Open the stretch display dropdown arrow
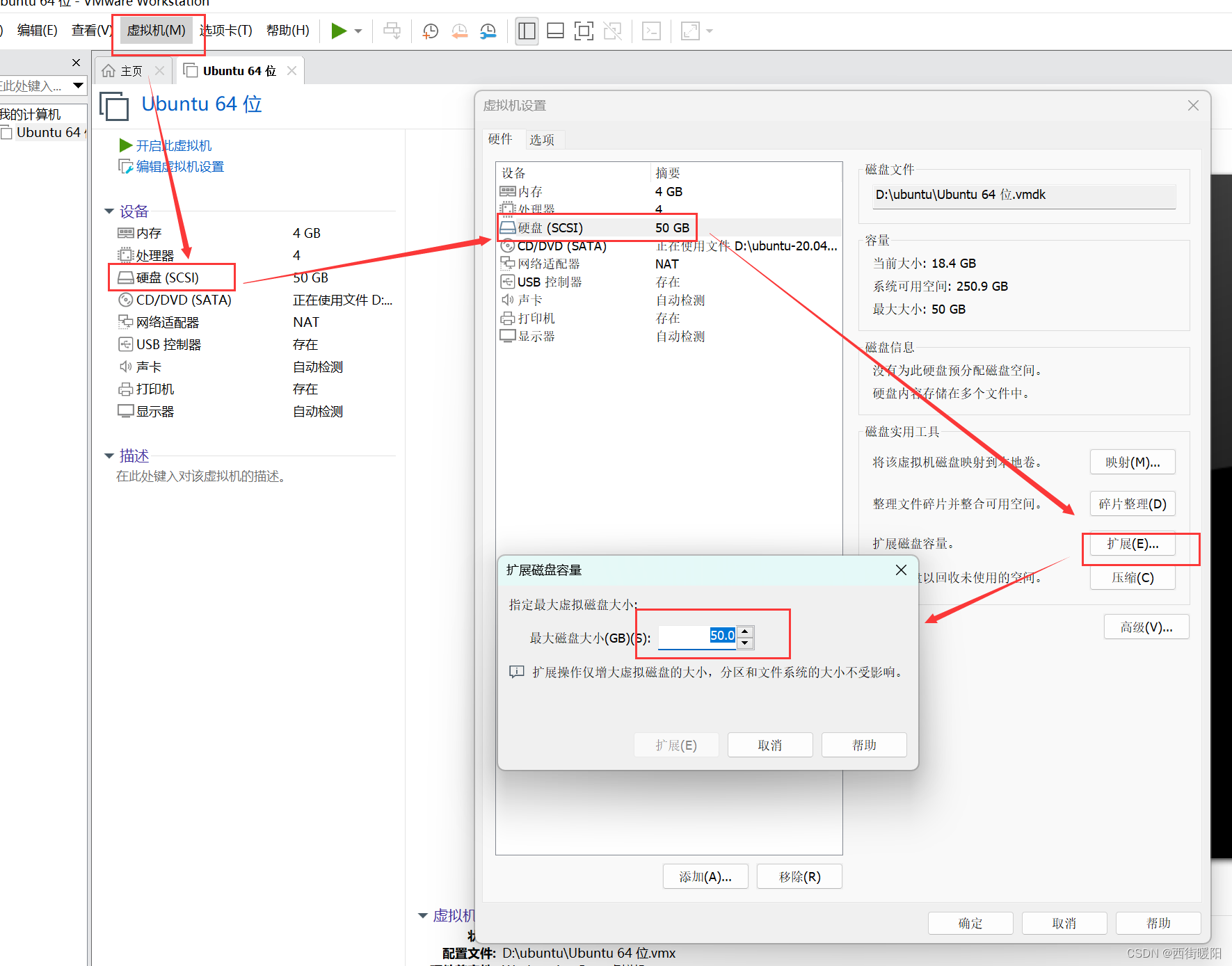 [x=710, y=31]
